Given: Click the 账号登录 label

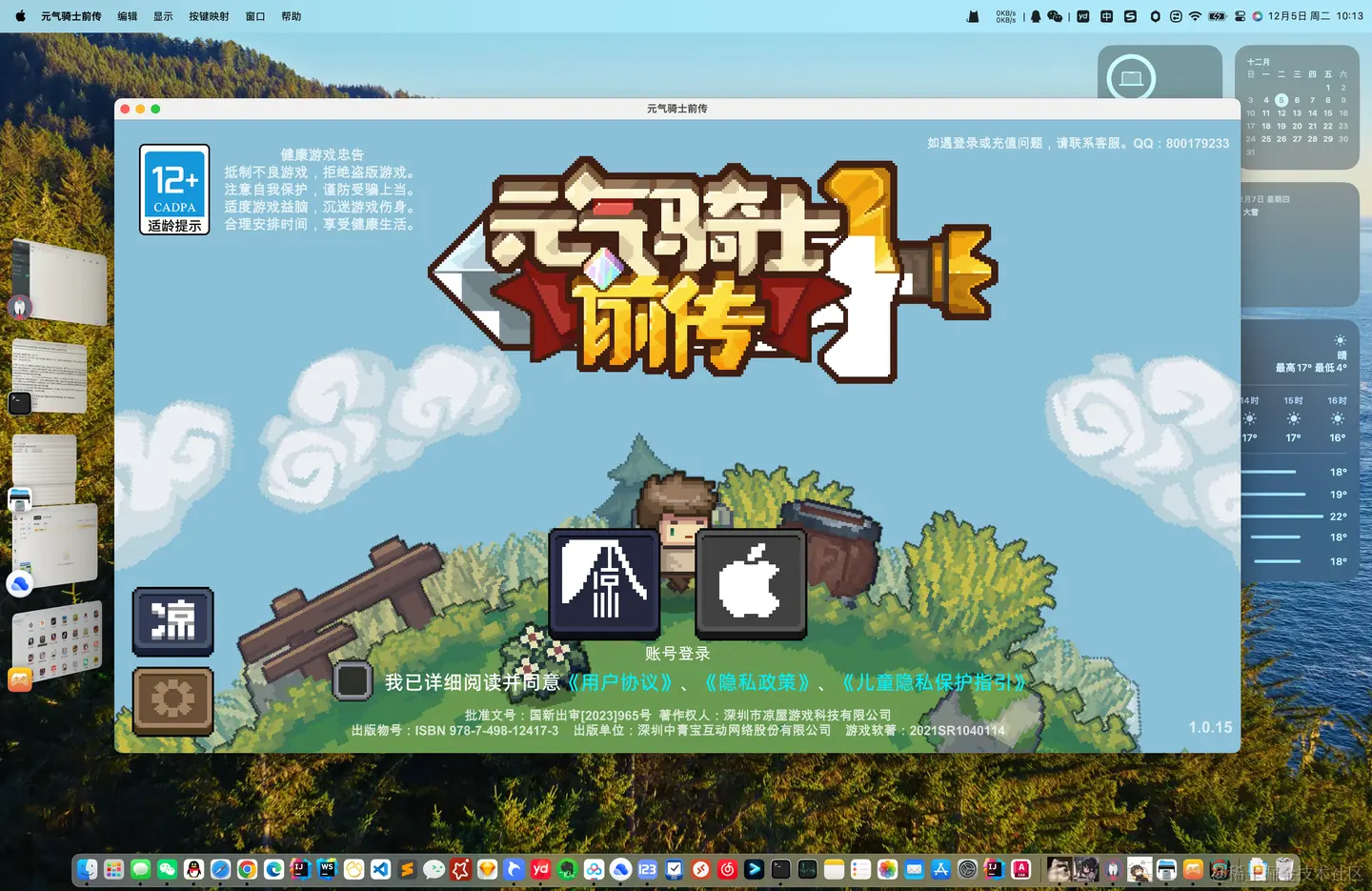Looking at the screenshot, I should [x=677, y=653].
